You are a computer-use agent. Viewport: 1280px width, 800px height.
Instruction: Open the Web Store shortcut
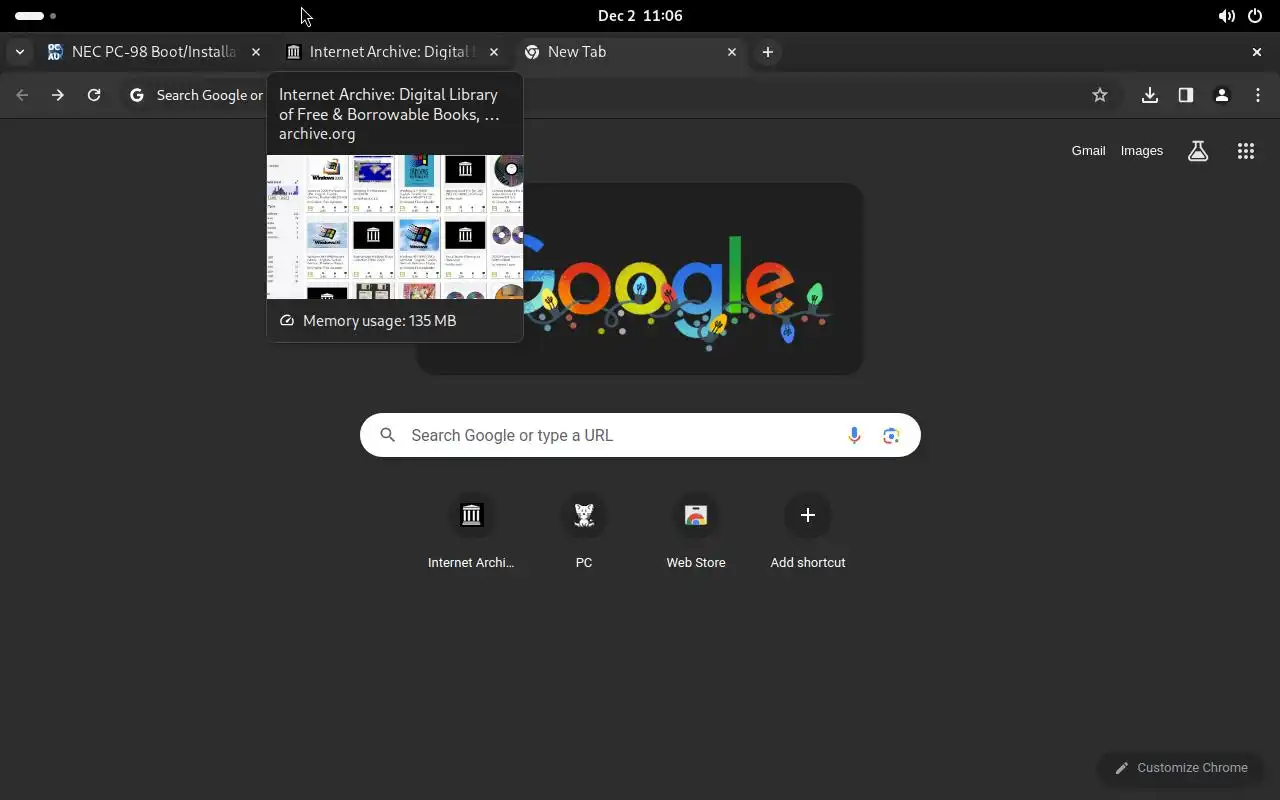click(696, 532)
